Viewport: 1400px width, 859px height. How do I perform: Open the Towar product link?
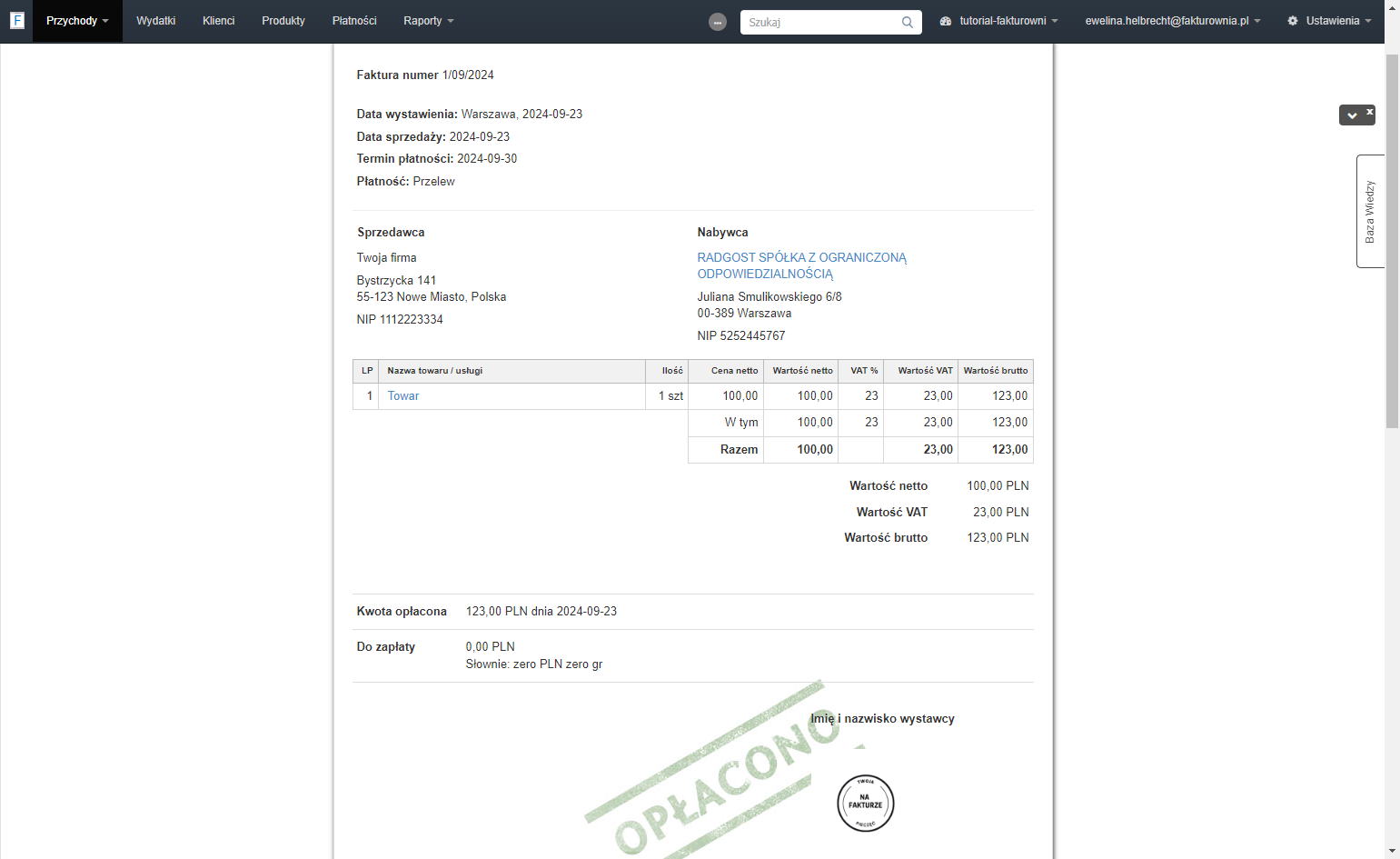(x=403, y=396)
